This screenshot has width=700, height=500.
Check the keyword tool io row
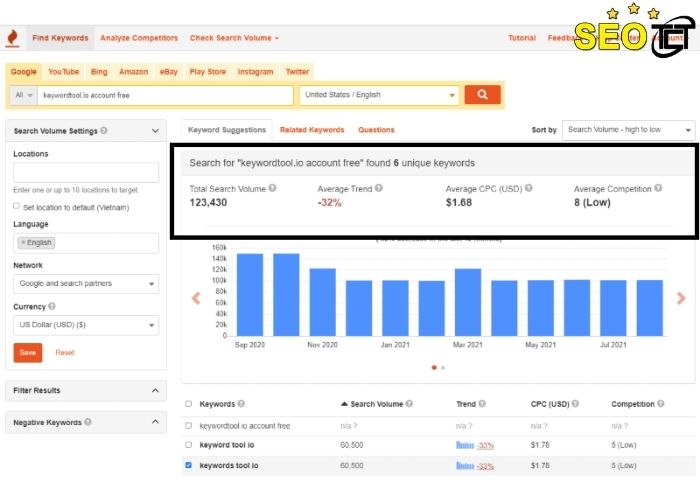[188, 445]
